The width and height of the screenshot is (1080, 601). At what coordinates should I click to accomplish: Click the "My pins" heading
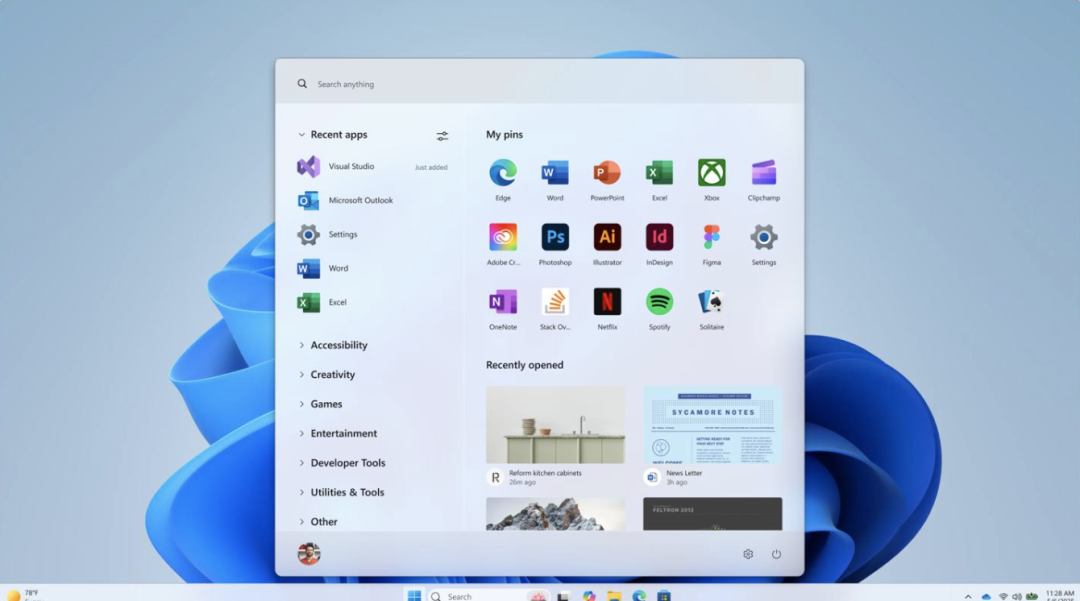click(x=504, y=135)
